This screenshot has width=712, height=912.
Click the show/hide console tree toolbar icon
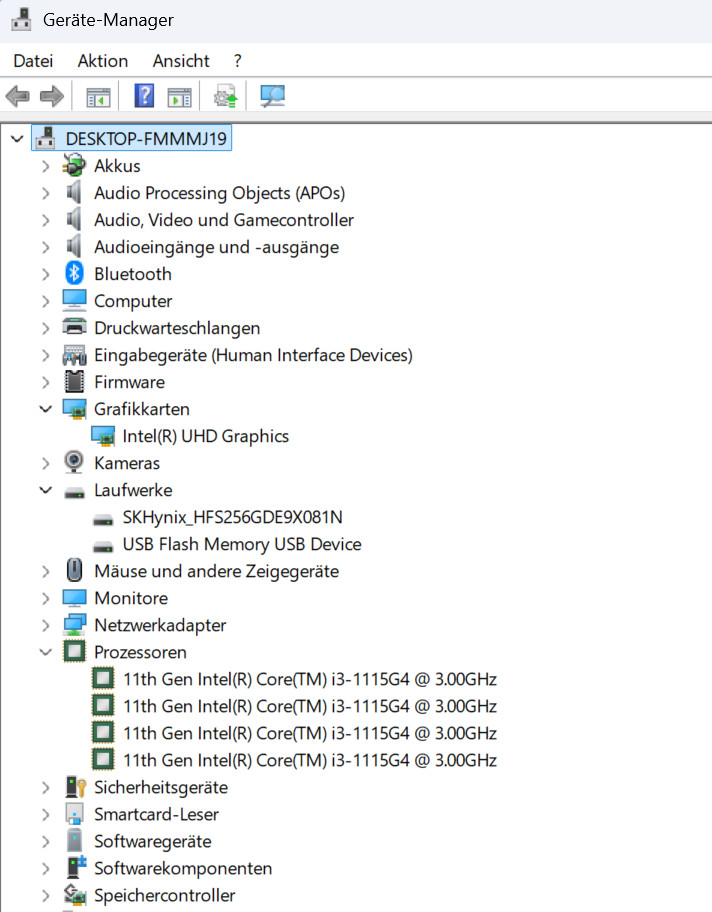(x=98, y=96)
